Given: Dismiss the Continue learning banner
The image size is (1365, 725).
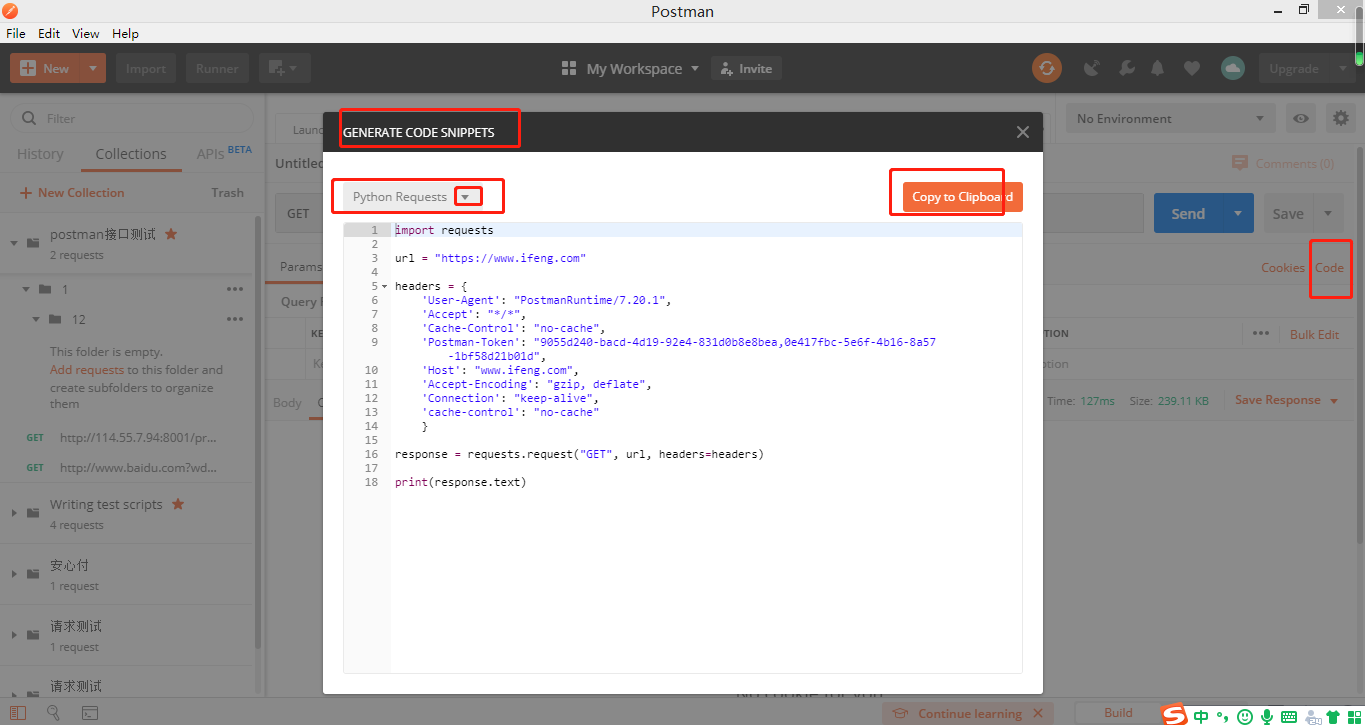Looking at the screenshot, I should pyautogui.click(x=1038, y=713).
